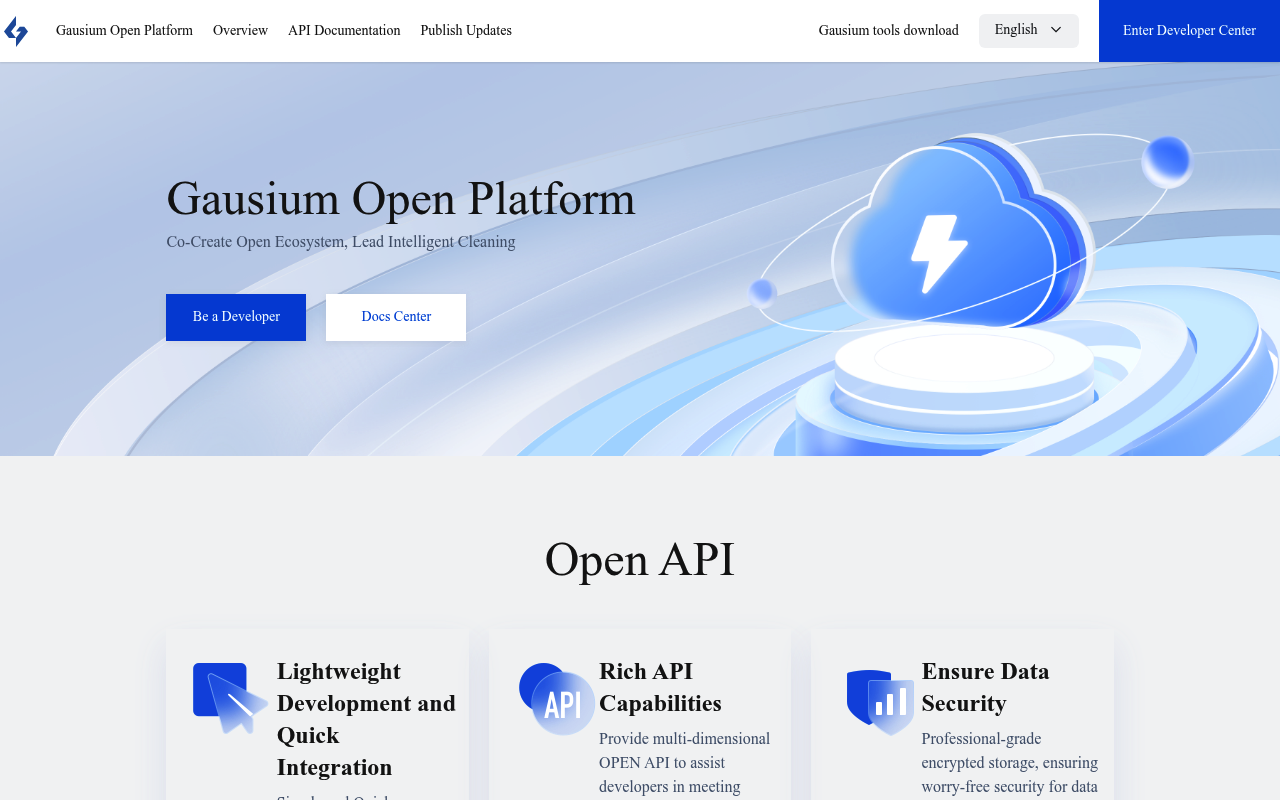
Task: Select the 'Ensure Data Security' heading
Action: coord(986,687)
